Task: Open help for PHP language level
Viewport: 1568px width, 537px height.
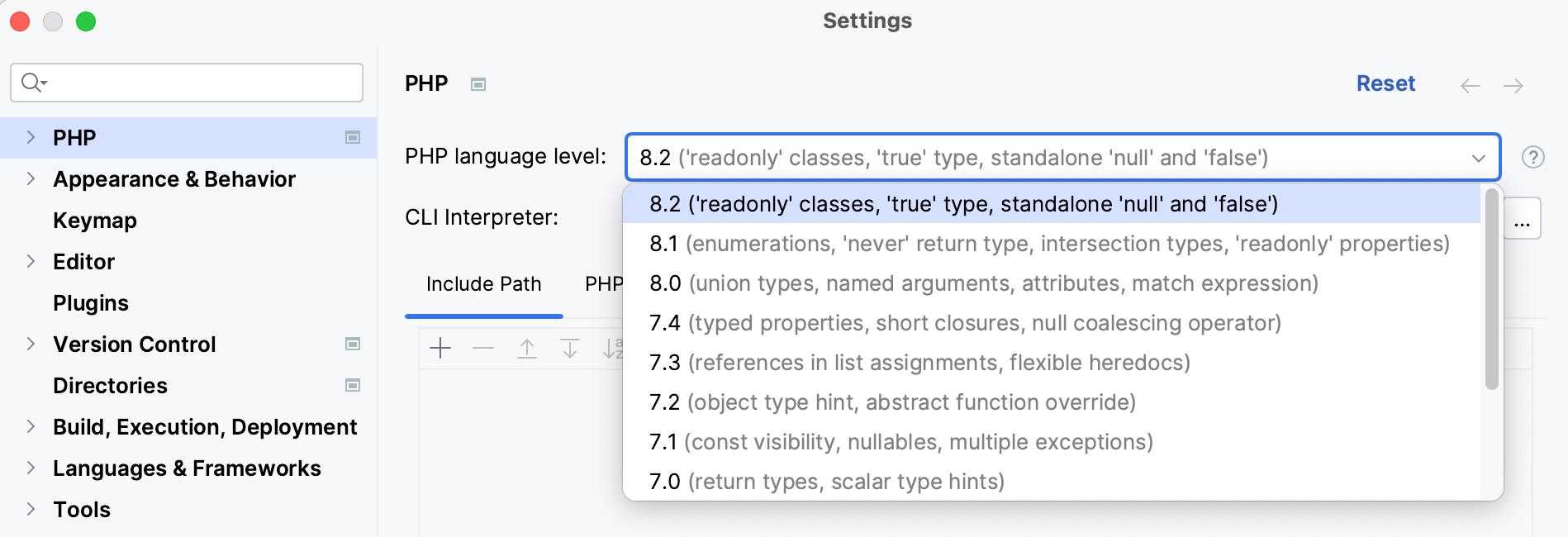Action: pos(1534,157)
